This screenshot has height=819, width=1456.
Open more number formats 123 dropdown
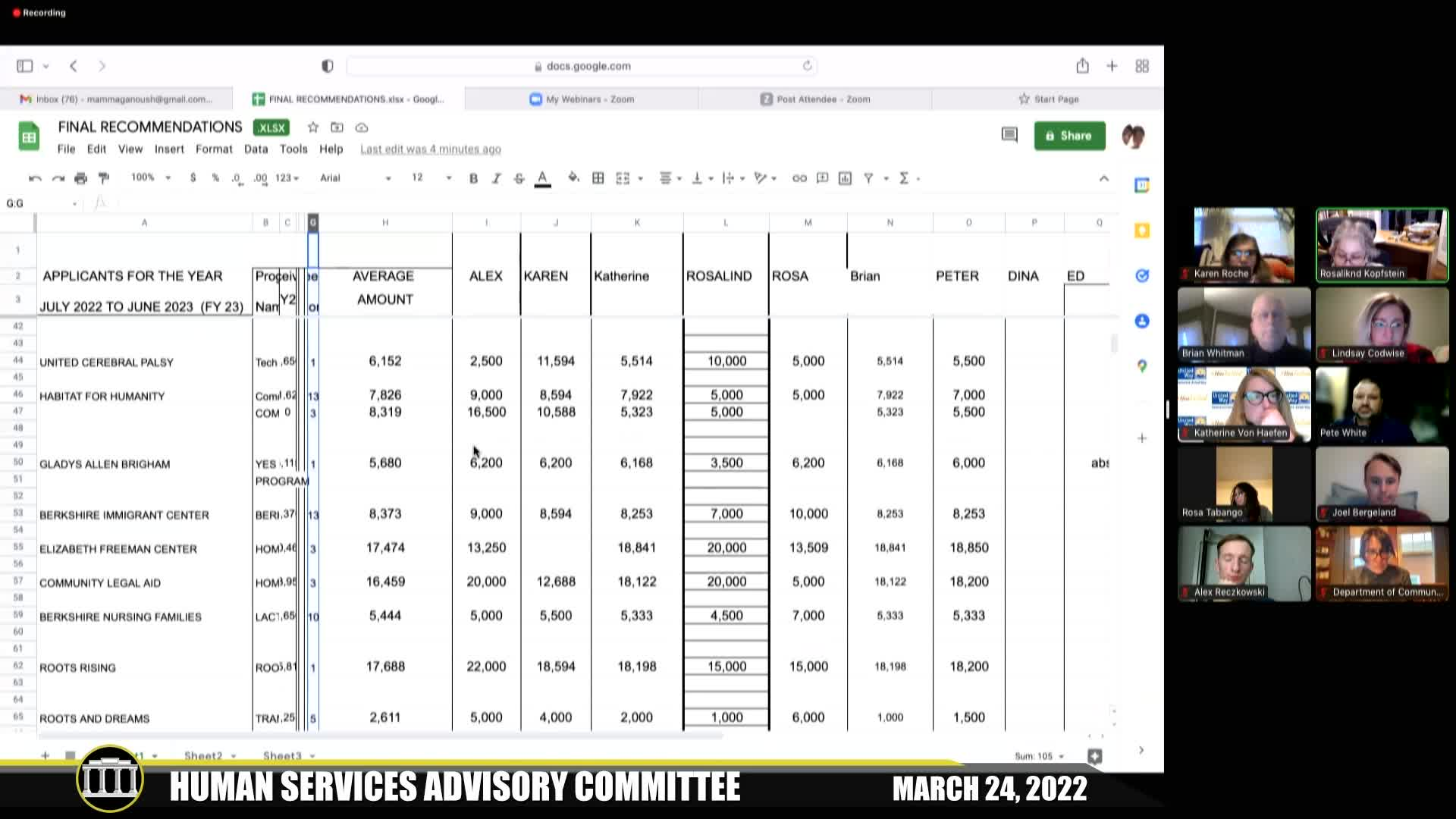pos(287,177)
